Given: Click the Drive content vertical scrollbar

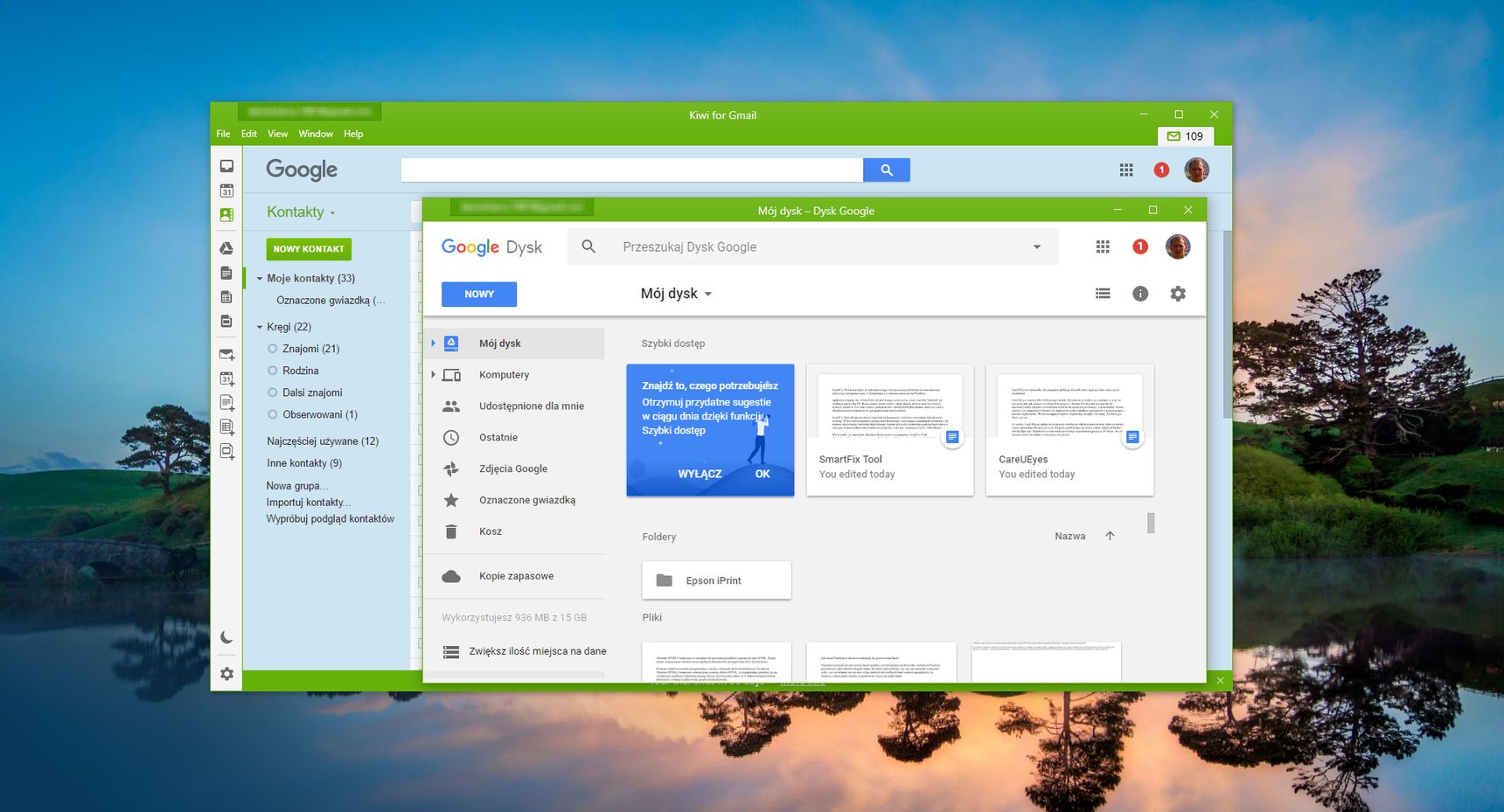Looking at the screenshot, I should 1151,523.
